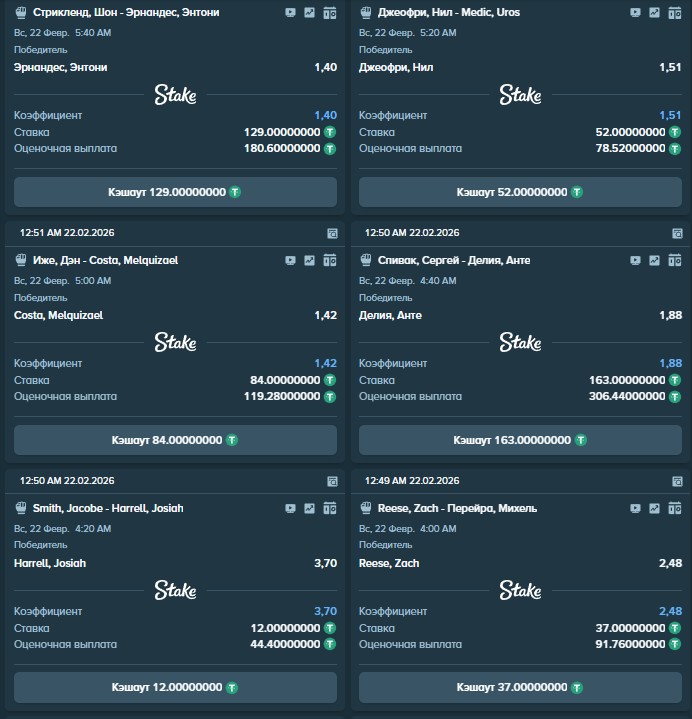Open match Reese, Zach - Перейра, Михель
The height and width of the screenshot is (719, 692).
coord(457,508)
